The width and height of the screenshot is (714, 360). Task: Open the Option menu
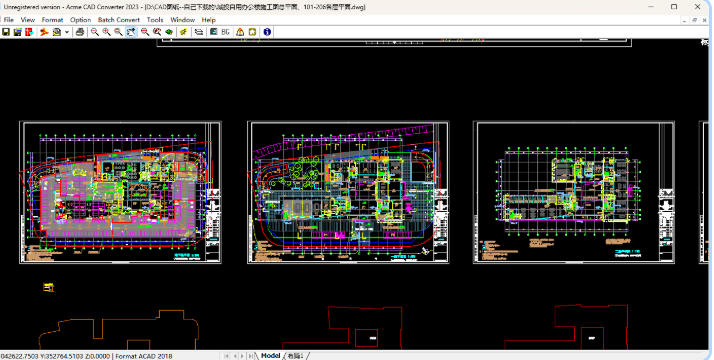pos(81,20)
